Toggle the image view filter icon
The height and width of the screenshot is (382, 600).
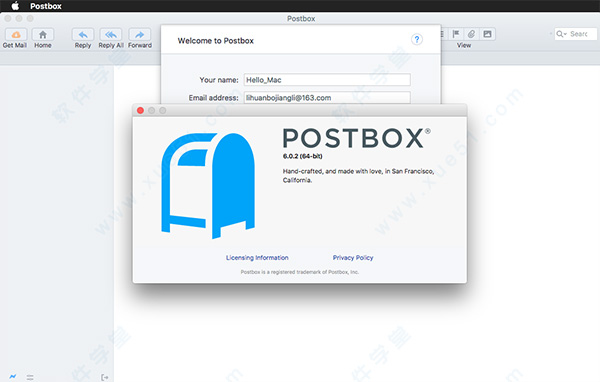point(487,34)
